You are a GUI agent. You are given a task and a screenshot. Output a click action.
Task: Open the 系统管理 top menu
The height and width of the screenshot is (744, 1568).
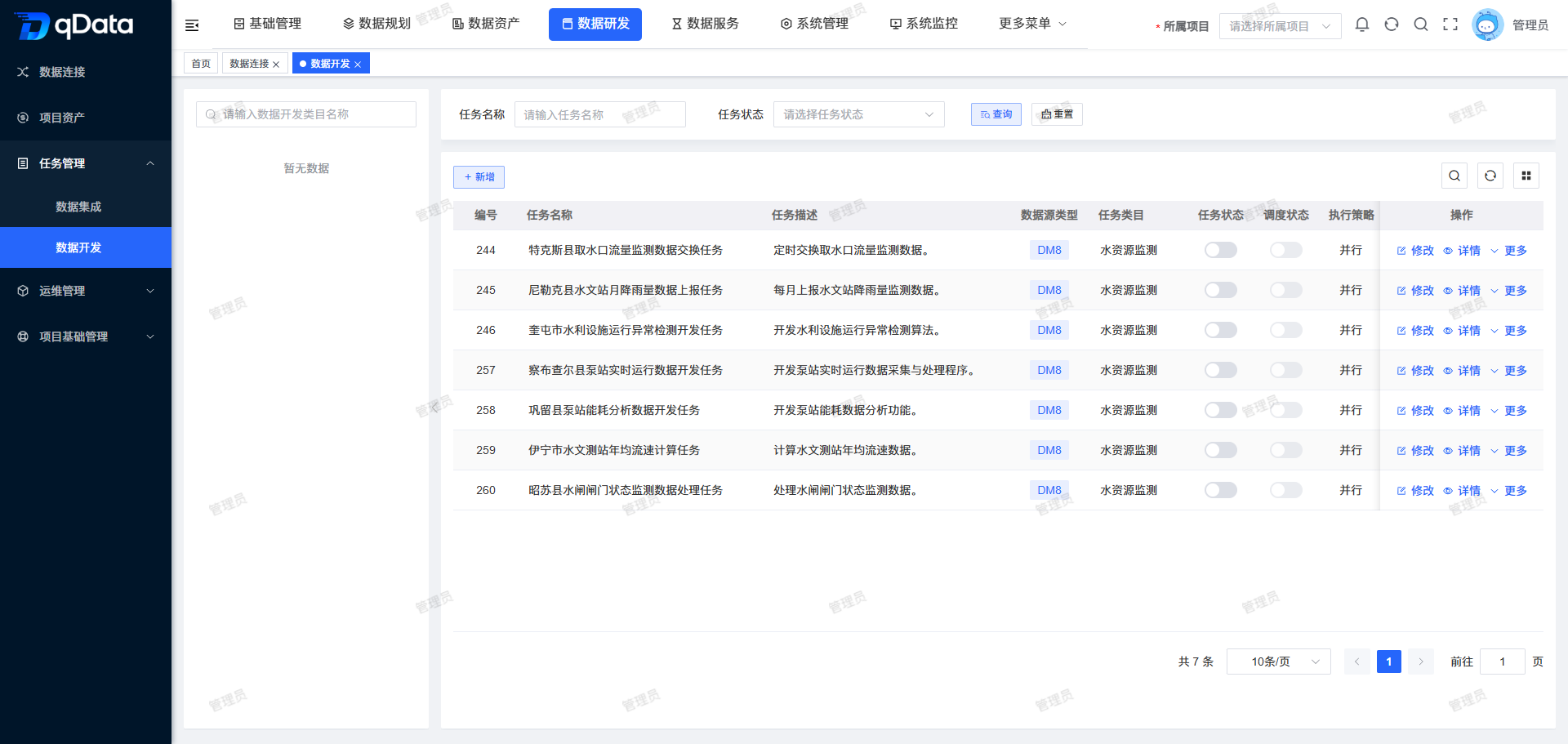tap(814, 24)
